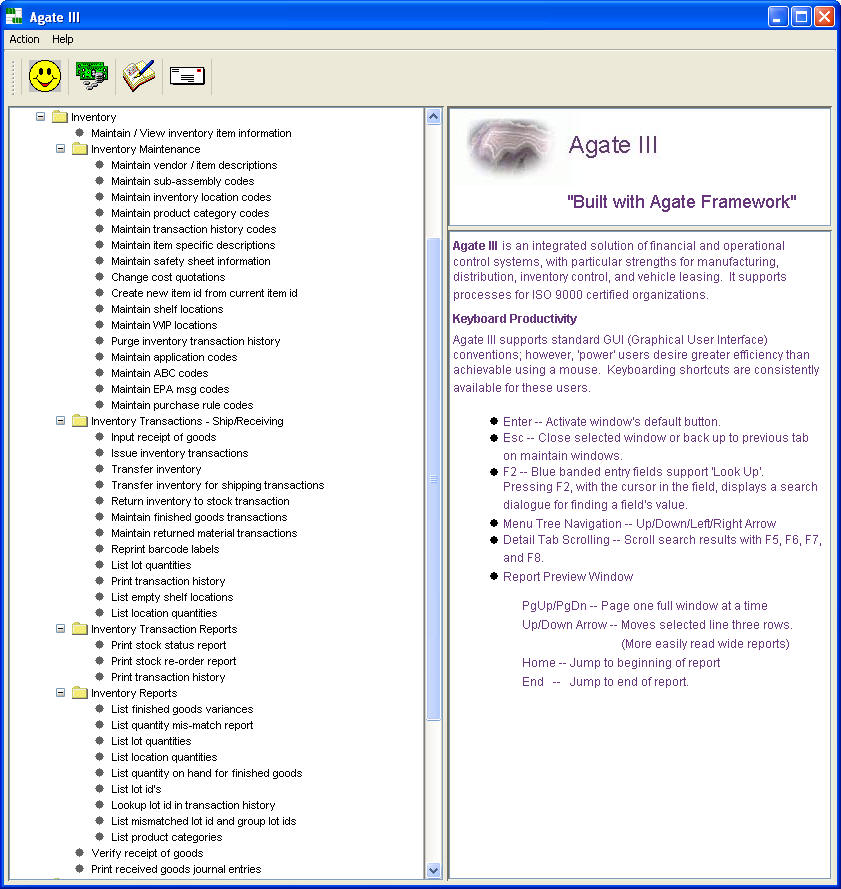The image size is (841, 889).
Task: Click the Inventory Reports folder icon
Action: click(x=80, y=693)
